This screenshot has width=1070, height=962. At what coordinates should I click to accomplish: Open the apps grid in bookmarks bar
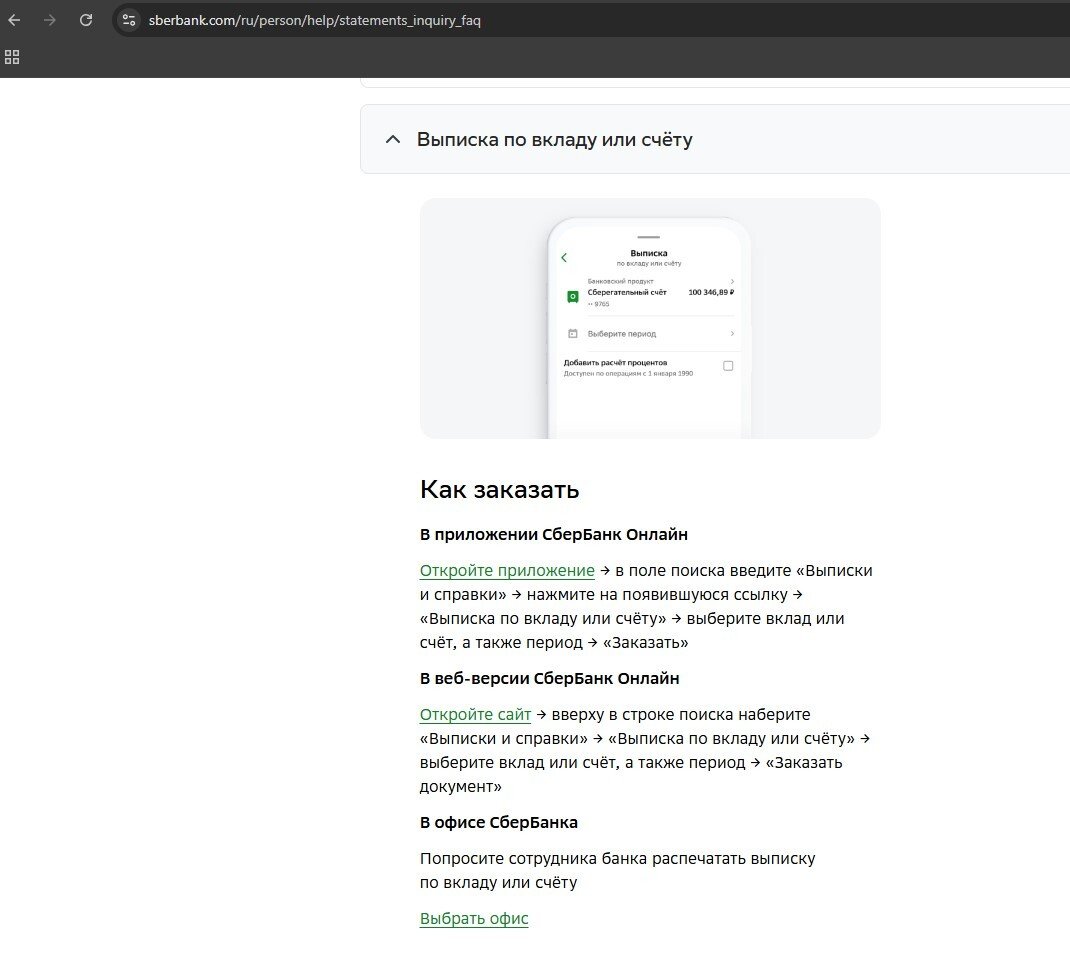pos(12,57)
